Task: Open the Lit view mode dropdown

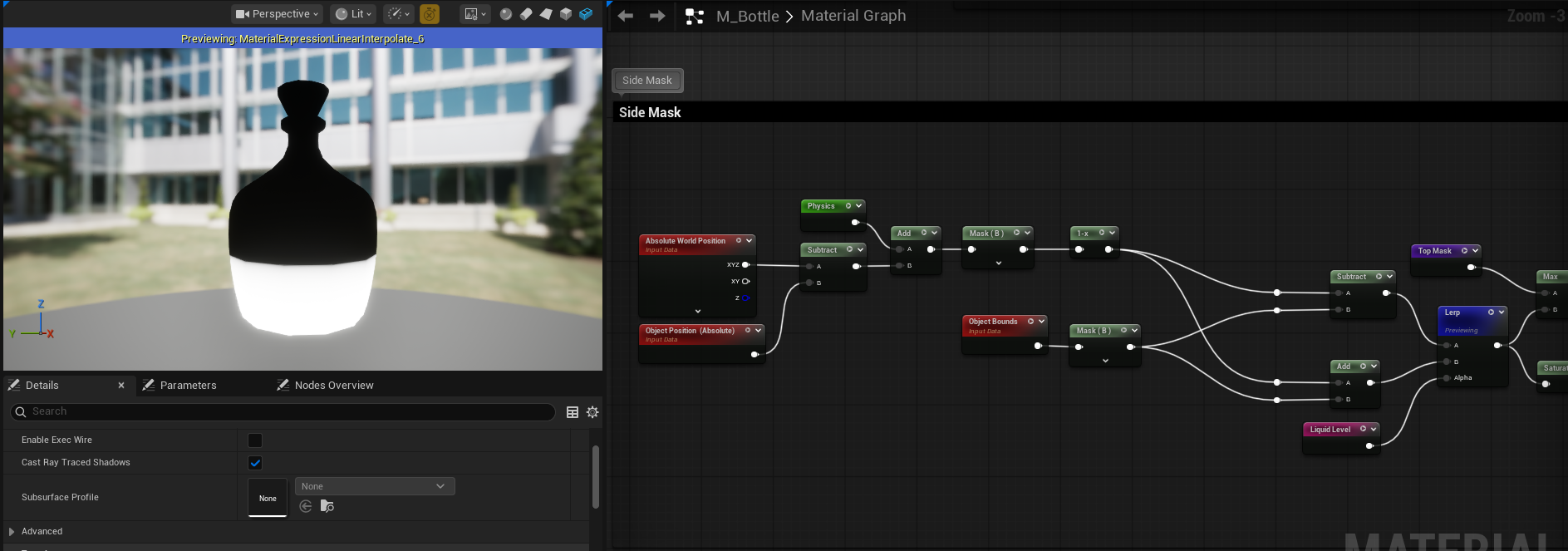Action: coord(353,14)
